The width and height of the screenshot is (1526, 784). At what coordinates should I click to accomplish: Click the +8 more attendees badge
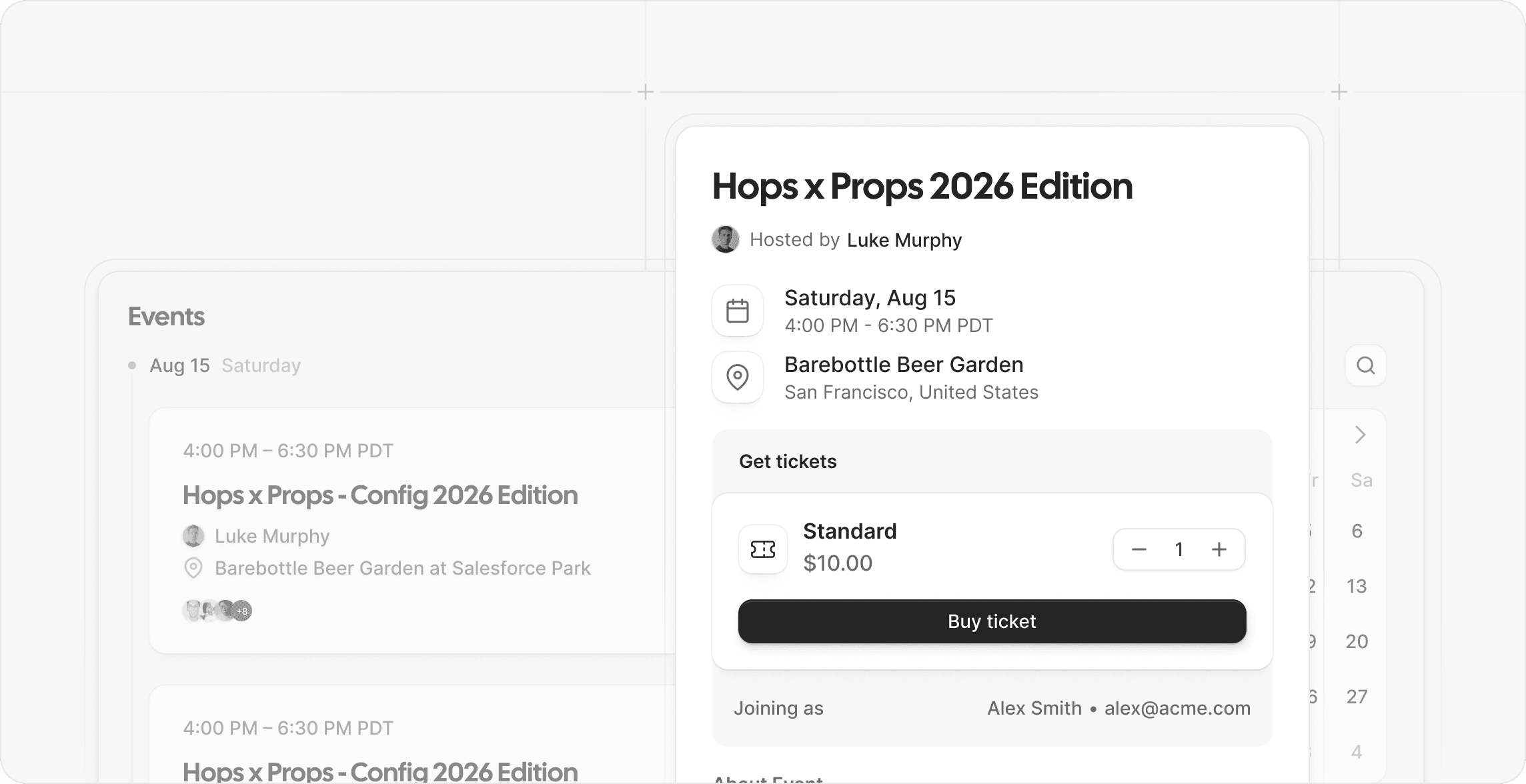[242, 611]
